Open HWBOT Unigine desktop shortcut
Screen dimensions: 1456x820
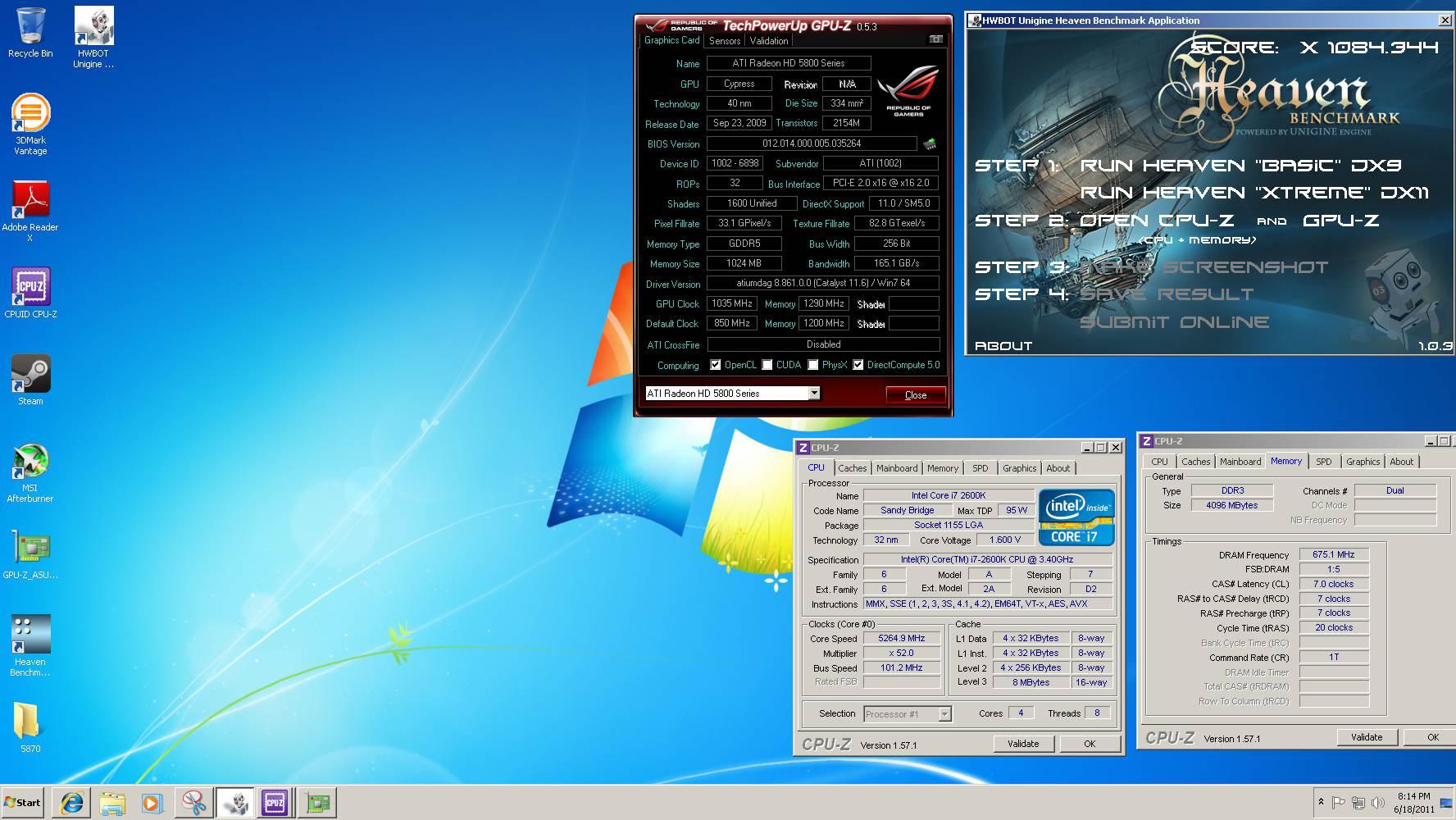click(93, 37)
